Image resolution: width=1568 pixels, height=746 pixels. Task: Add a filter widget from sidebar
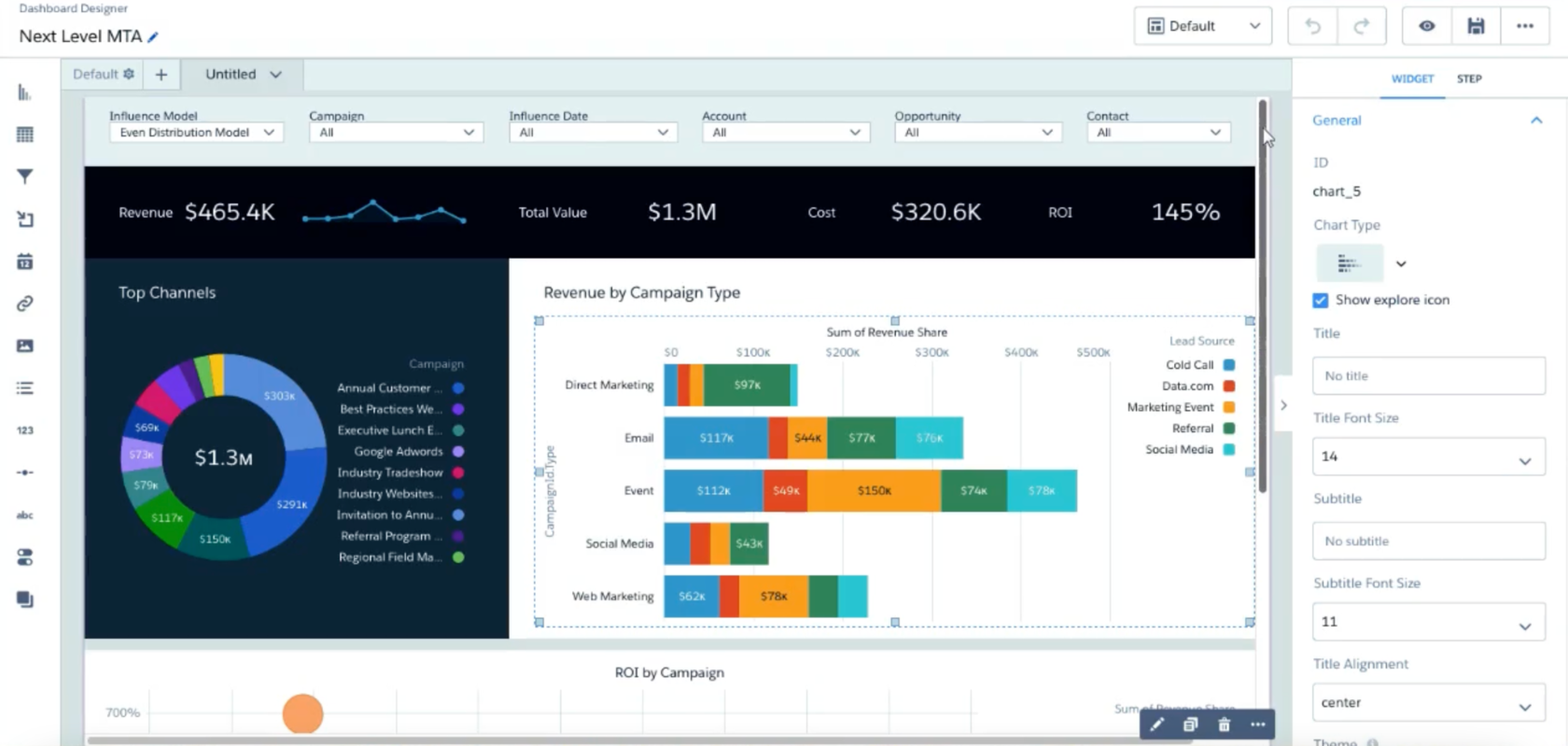pos(25,176)
